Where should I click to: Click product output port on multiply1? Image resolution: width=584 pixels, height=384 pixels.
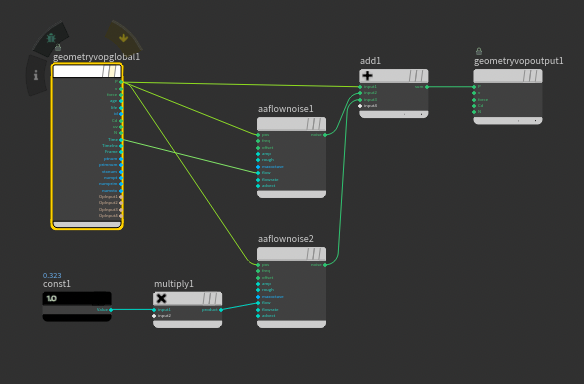(221, 310)
